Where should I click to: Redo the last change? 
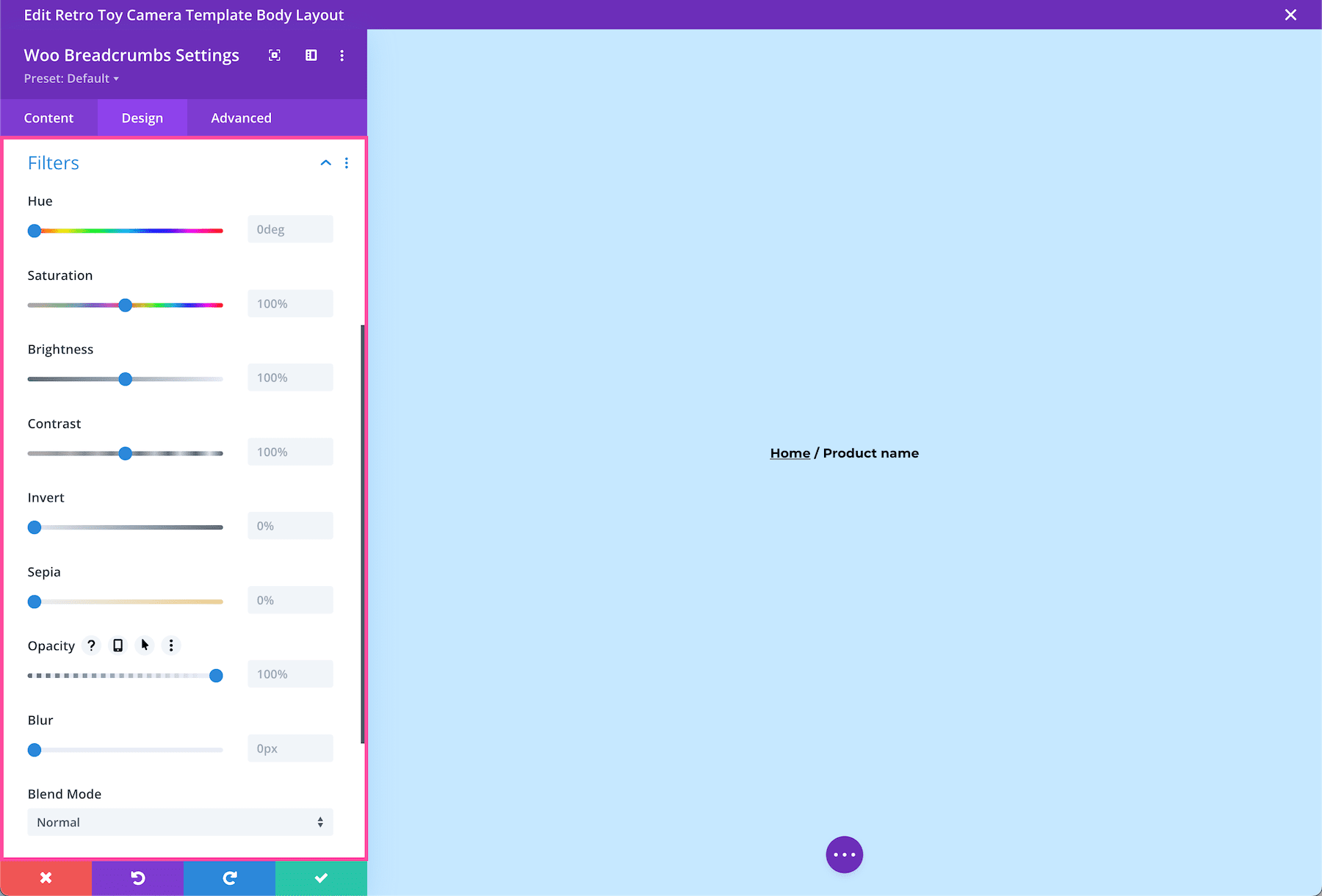point(229,878)
